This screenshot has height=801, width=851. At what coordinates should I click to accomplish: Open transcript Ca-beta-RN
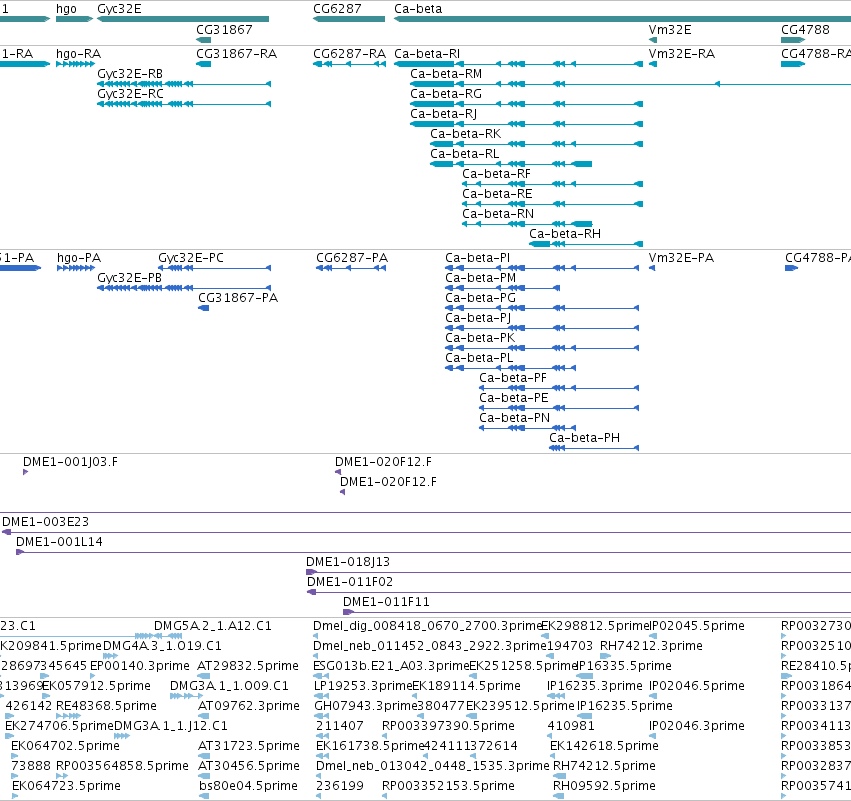[x=498, y=214]
